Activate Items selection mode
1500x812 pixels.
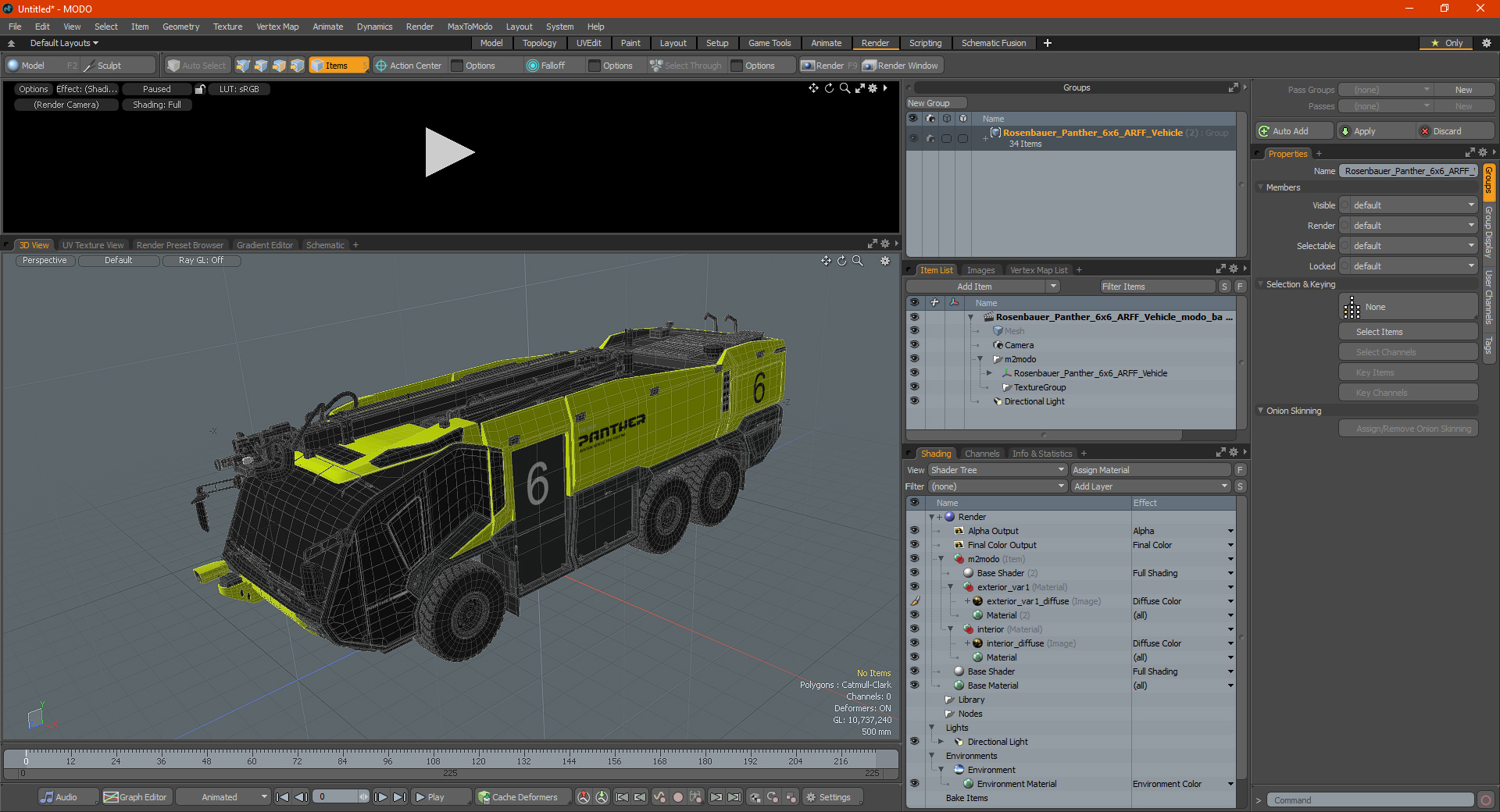click(337, 66)
